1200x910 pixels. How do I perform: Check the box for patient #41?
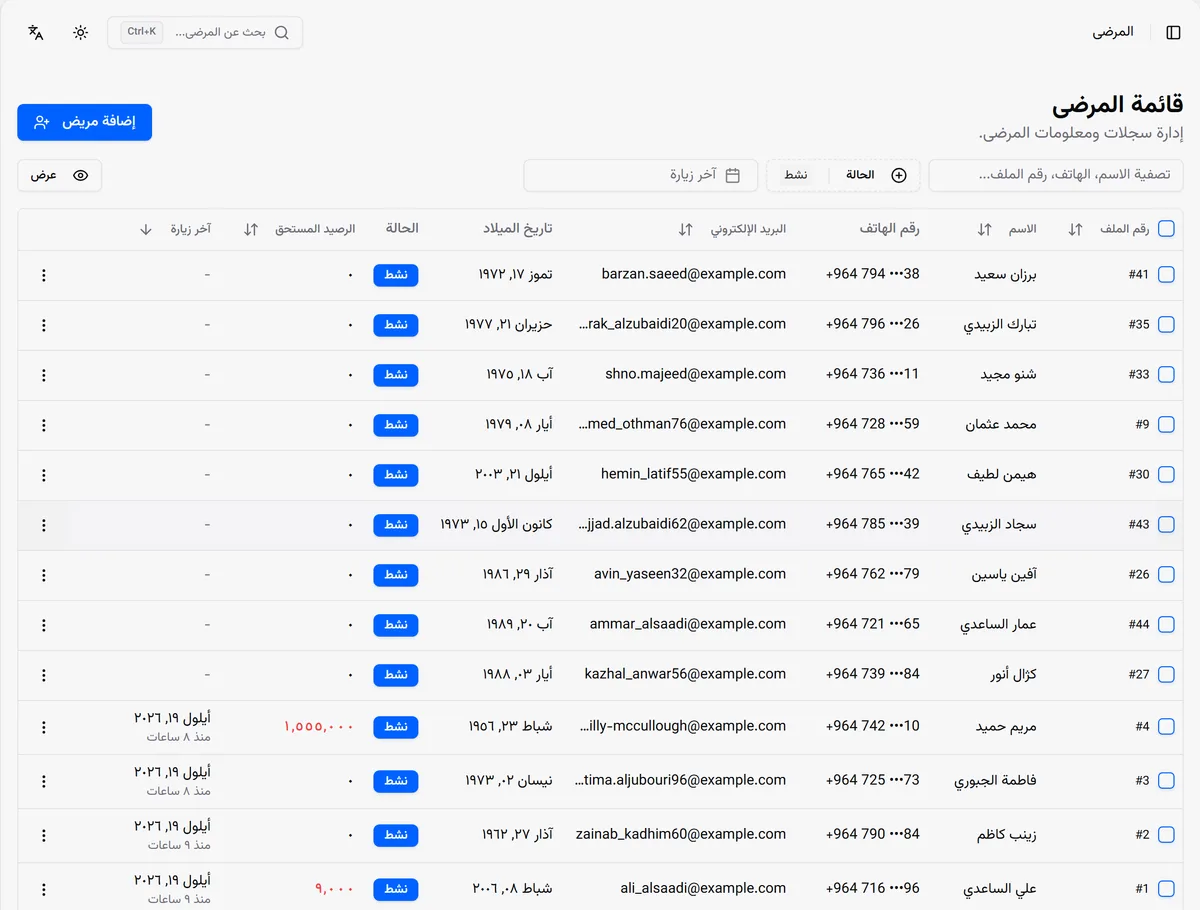(x=1166, y=275)
